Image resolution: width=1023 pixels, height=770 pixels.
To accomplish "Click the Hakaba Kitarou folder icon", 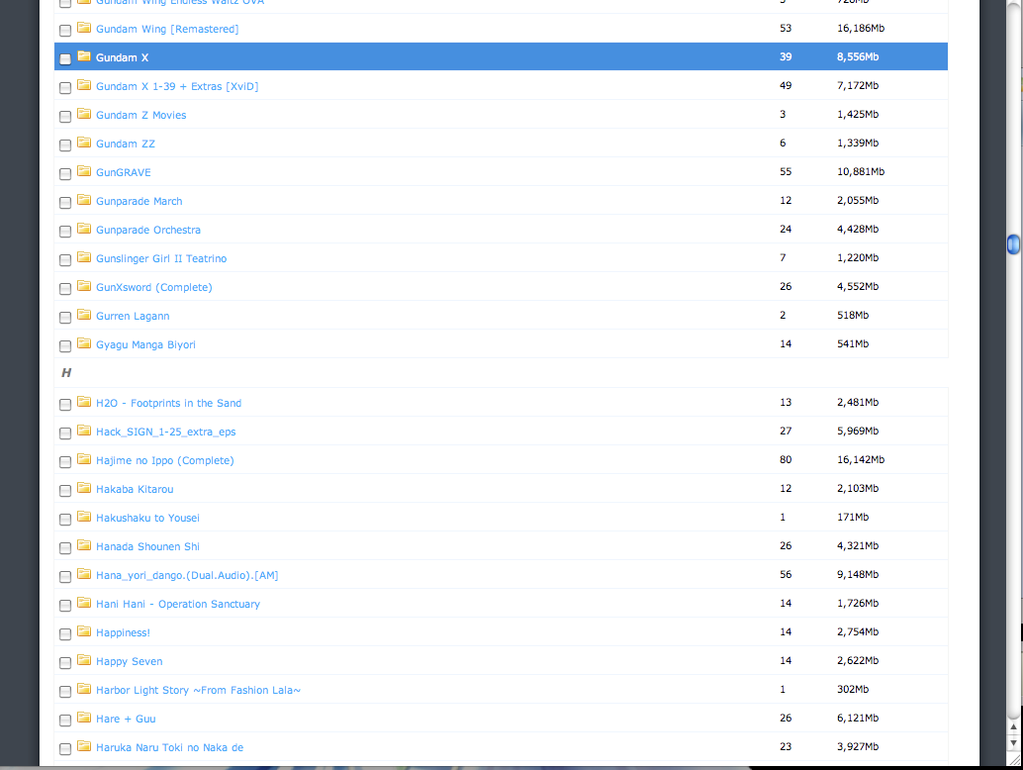I will coord(84,488).
